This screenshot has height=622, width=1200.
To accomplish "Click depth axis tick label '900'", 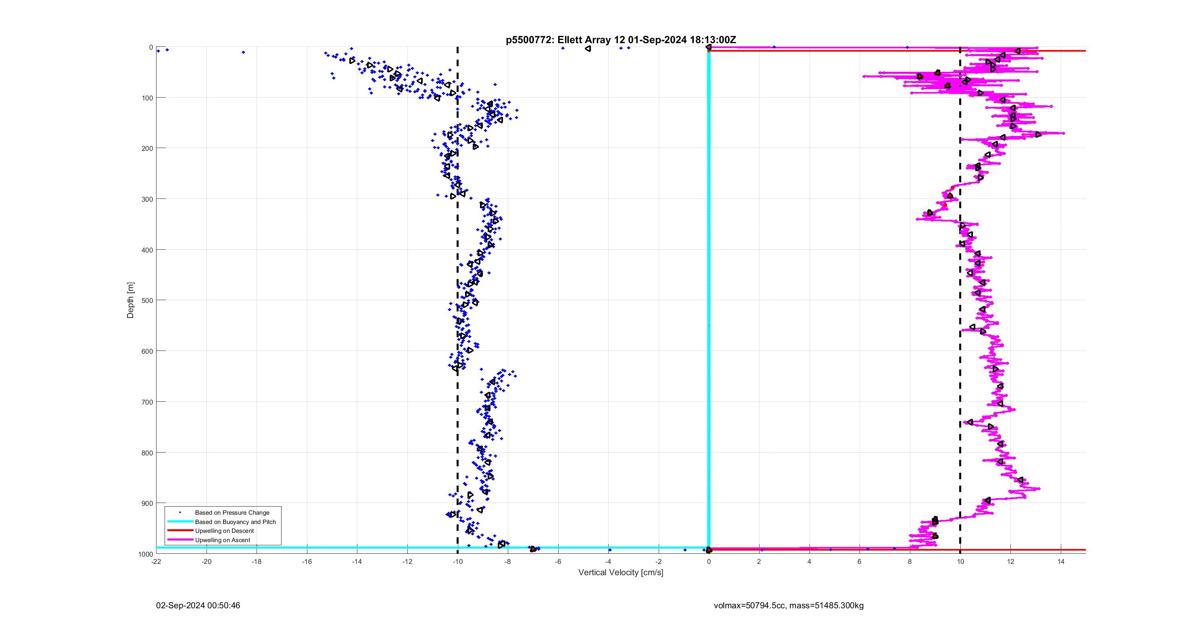I will 145,503.
